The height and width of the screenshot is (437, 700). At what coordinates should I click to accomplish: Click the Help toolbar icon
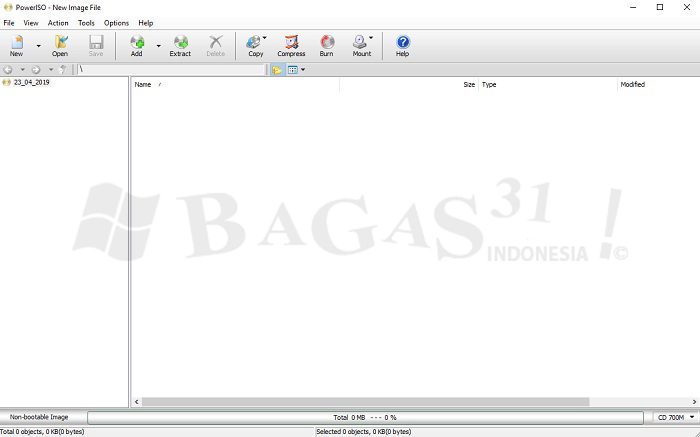(402, 46)
